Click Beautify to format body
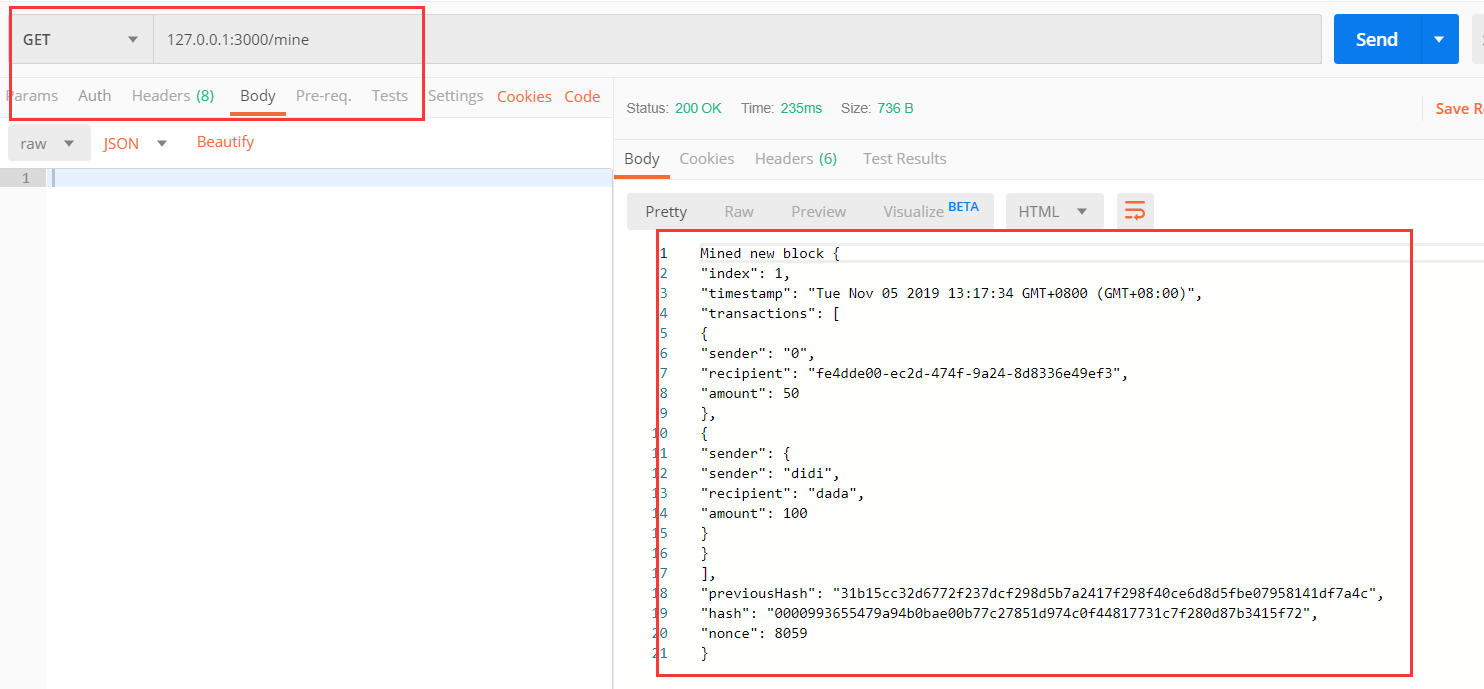 tap(225, 142)
